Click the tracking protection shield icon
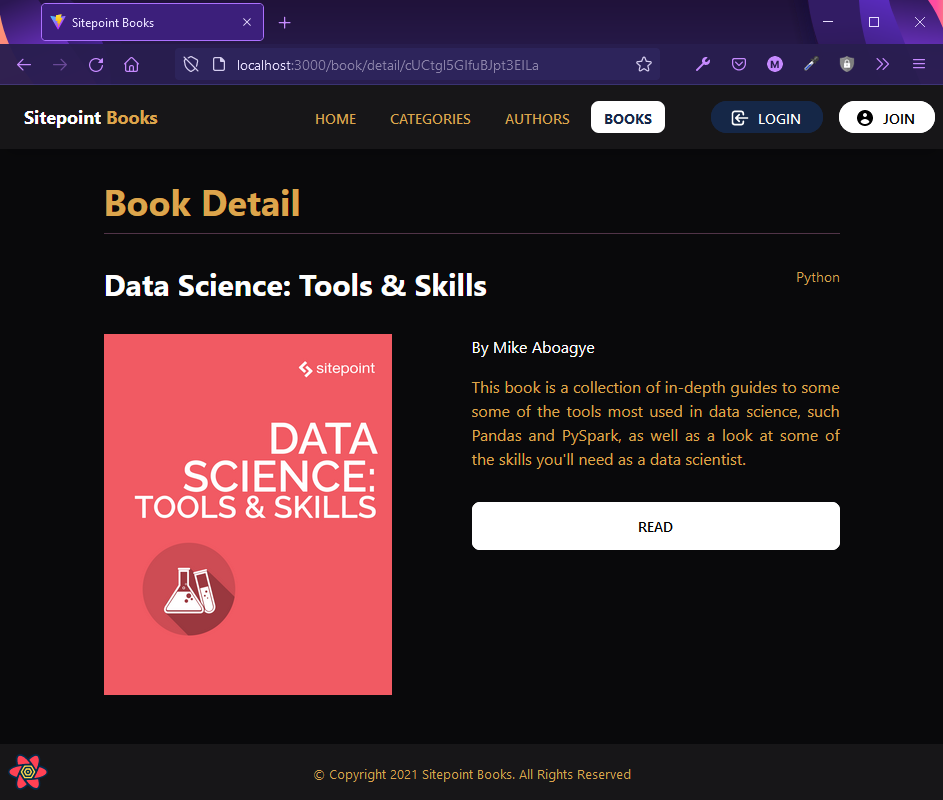The width and height of the screenshot is (943, 800). (190, 64)
